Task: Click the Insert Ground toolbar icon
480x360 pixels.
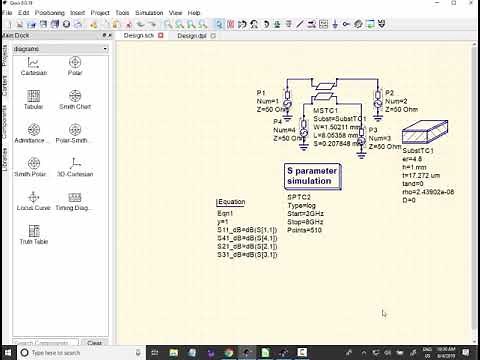Action: coord(335,24)
